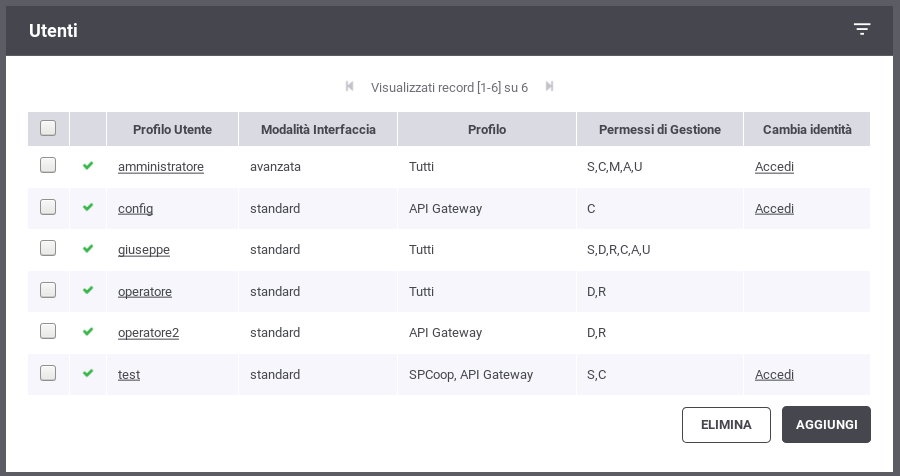This screenshot has width=900, height=476.
Task: Click green checkmark status for test
Action: click(x=88, y=373)
